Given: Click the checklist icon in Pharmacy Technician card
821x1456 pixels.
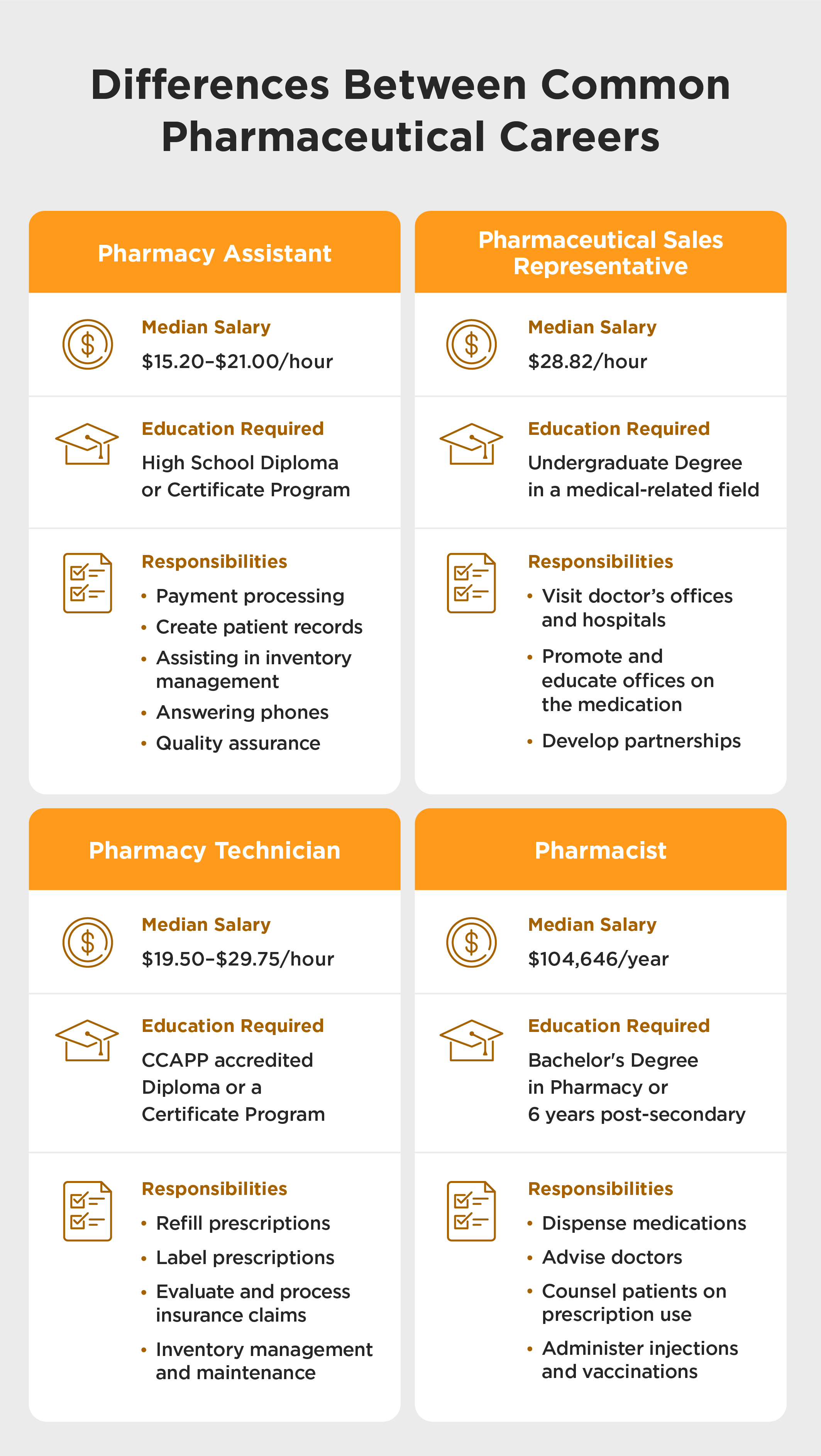Looking at the screenshot, I should pyautogui.click(x=88, y=1211).
